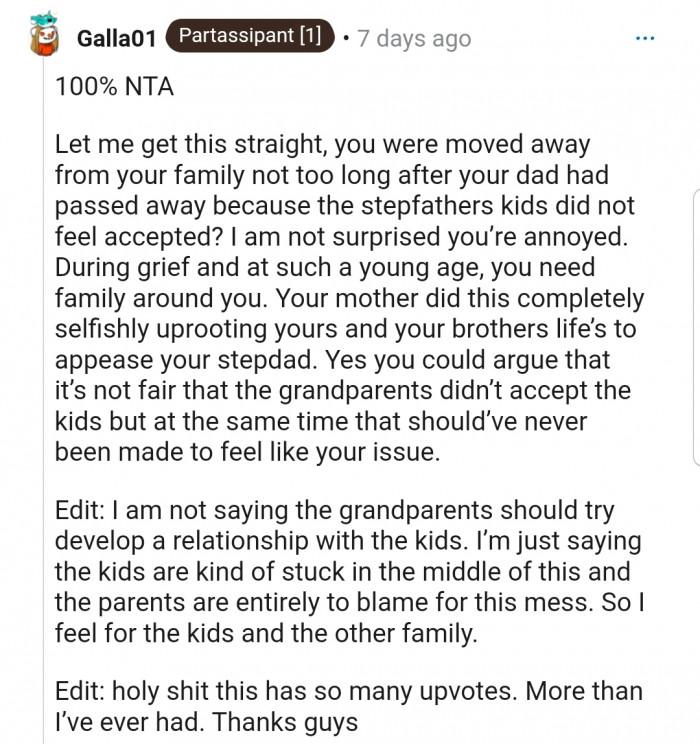This screenshot has width=700, height=744.
Task: Click the "100% NTA" verdict line
Action: coord(115,87)
